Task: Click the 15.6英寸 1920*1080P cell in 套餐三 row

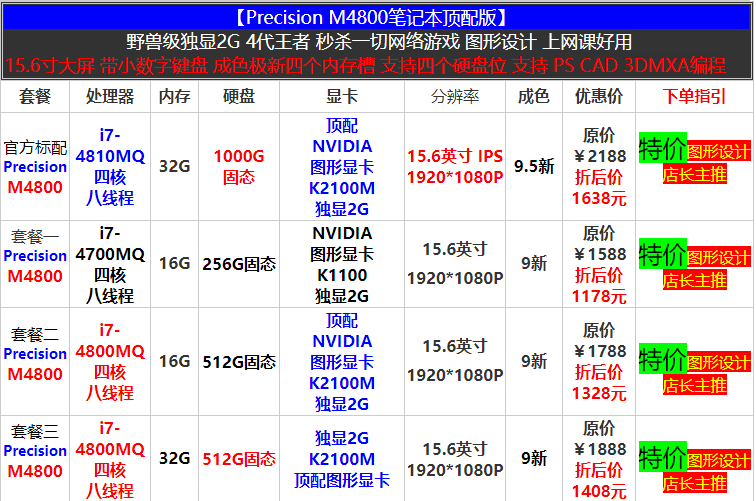Action: coord(455,459)
